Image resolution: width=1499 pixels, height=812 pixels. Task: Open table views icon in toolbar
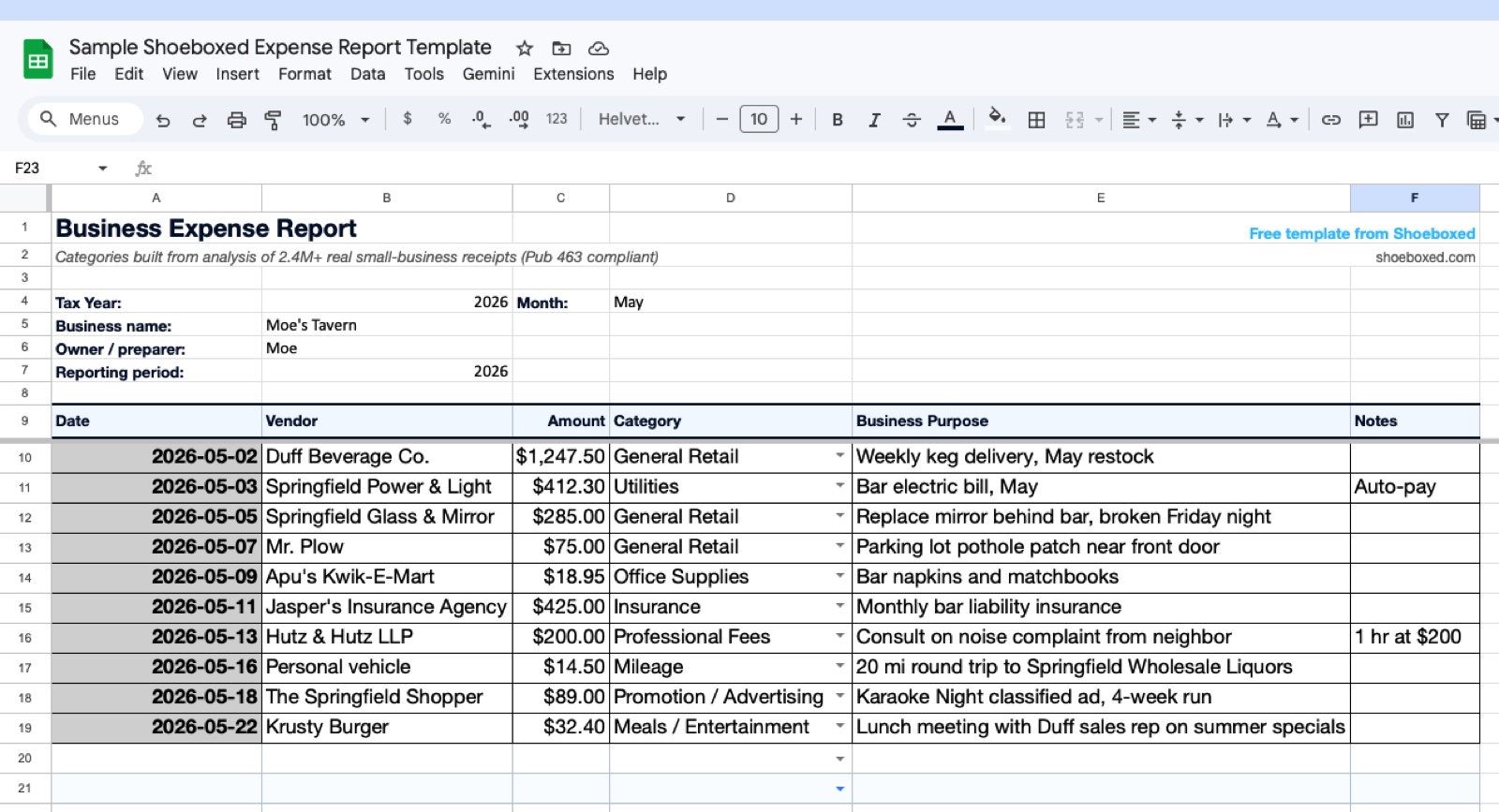click(1477, 120)
